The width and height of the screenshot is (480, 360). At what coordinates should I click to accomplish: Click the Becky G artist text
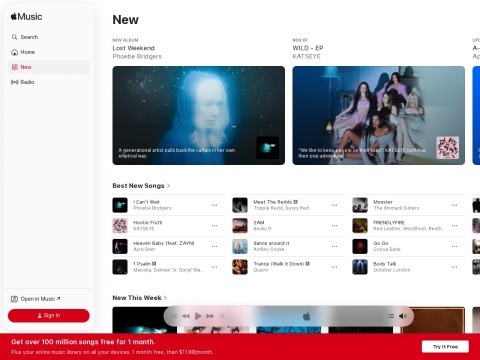tap(262, 229)
